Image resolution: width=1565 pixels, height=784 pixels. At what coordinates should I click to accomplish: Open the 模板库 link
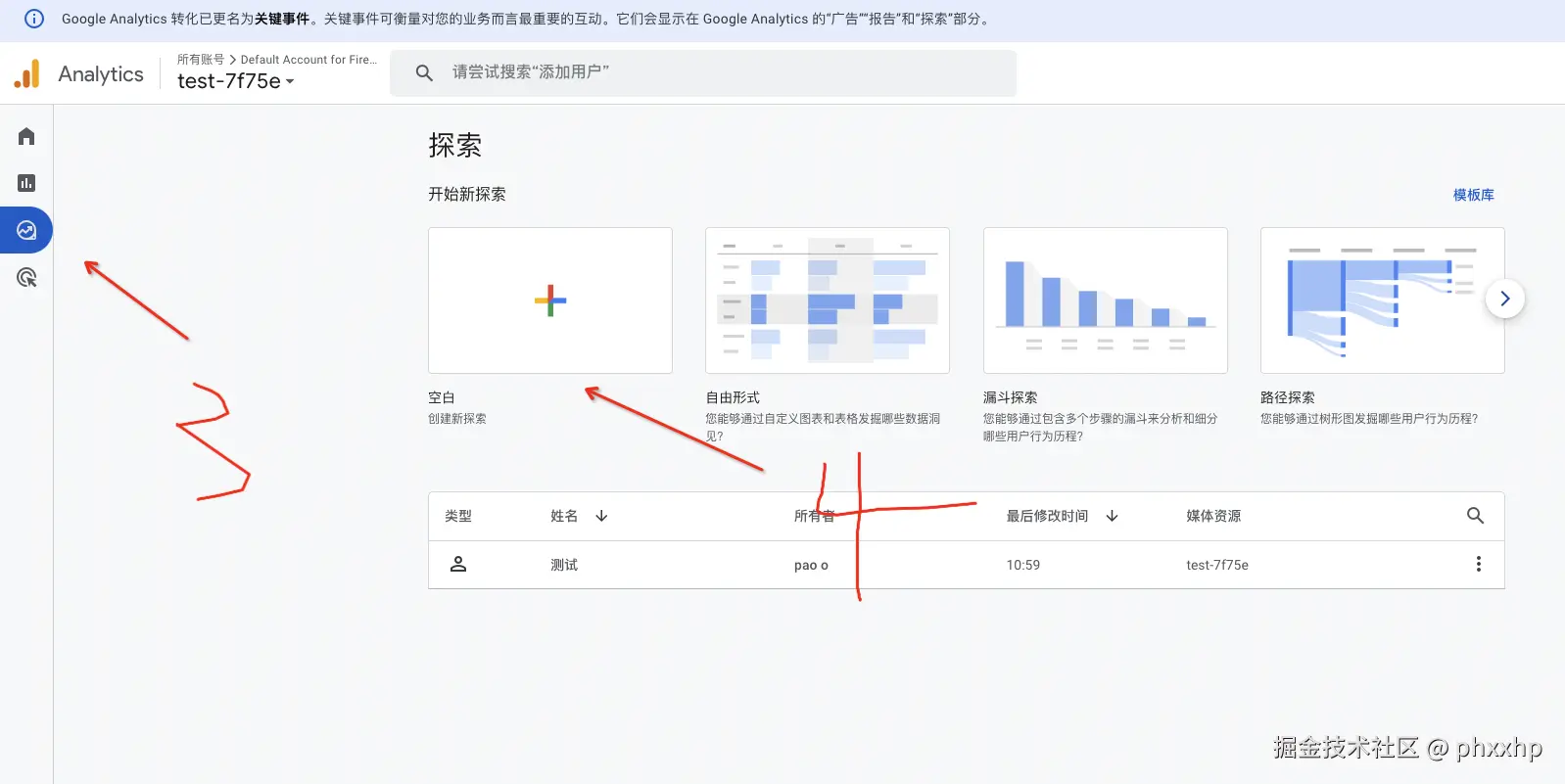1474,195
